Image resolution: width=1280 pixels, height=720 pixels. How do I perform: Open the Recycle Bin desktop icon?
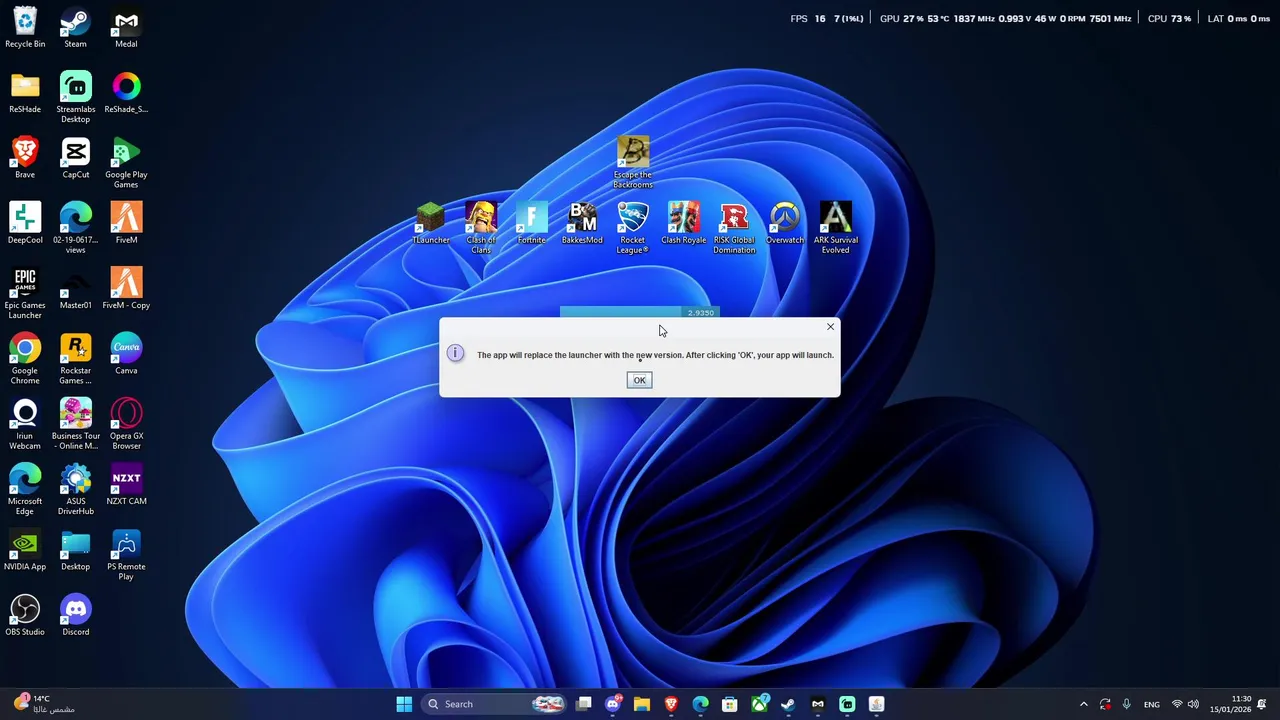25,27
